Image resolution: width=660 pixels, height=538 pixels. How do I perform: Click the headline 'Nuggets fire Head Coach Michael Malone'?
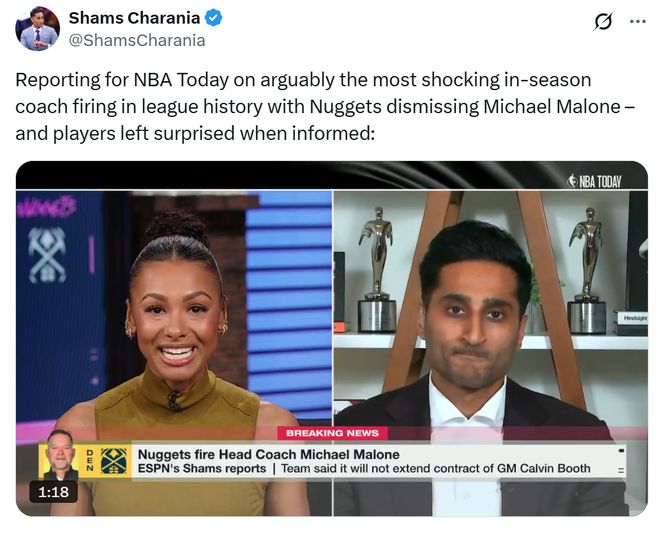tap(269, 454)
